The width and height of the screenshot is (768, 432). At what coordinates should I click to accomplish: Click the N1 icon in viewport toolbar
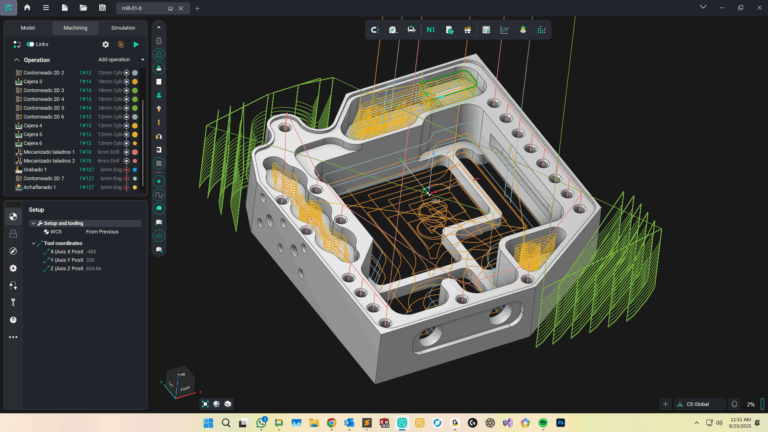(x=430, y=30)
